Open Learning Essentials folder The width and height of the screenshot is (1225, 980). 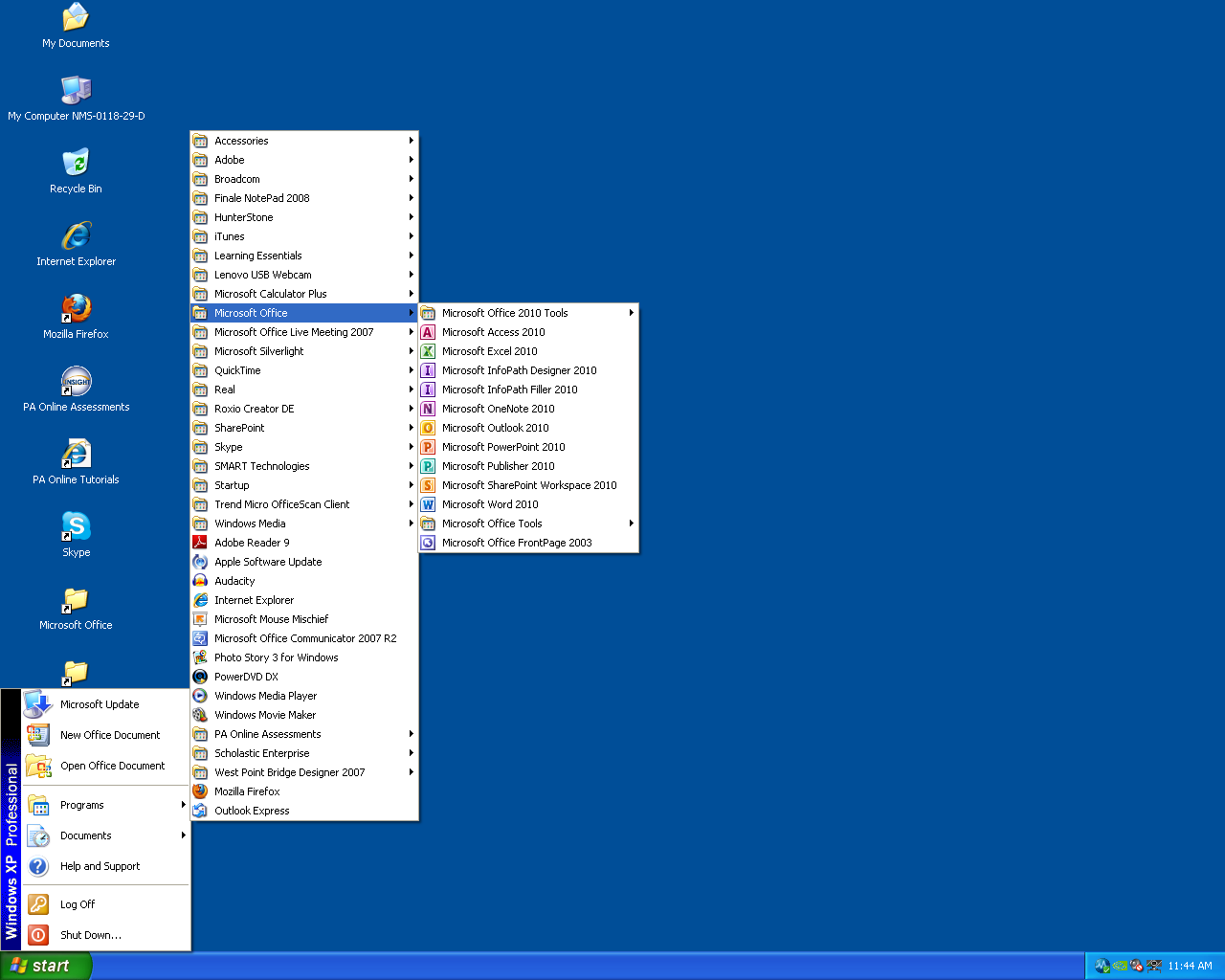304,256
